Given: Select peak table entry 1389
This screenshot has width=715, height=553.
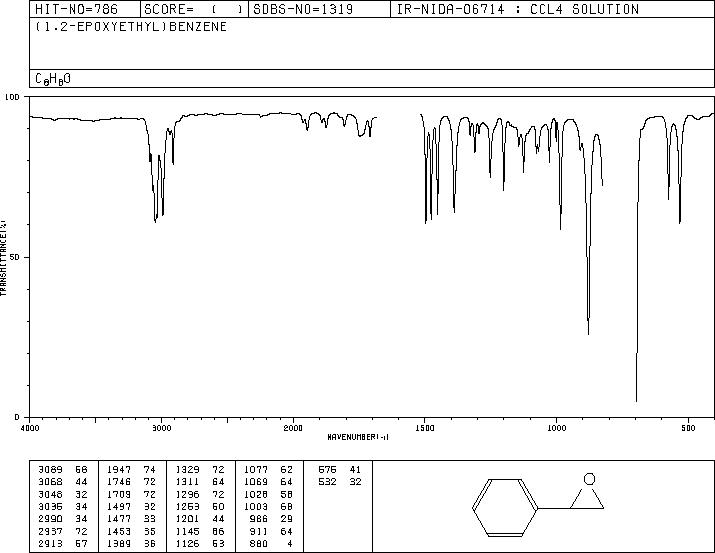Looking at the screenshot, I should [119, 543].
